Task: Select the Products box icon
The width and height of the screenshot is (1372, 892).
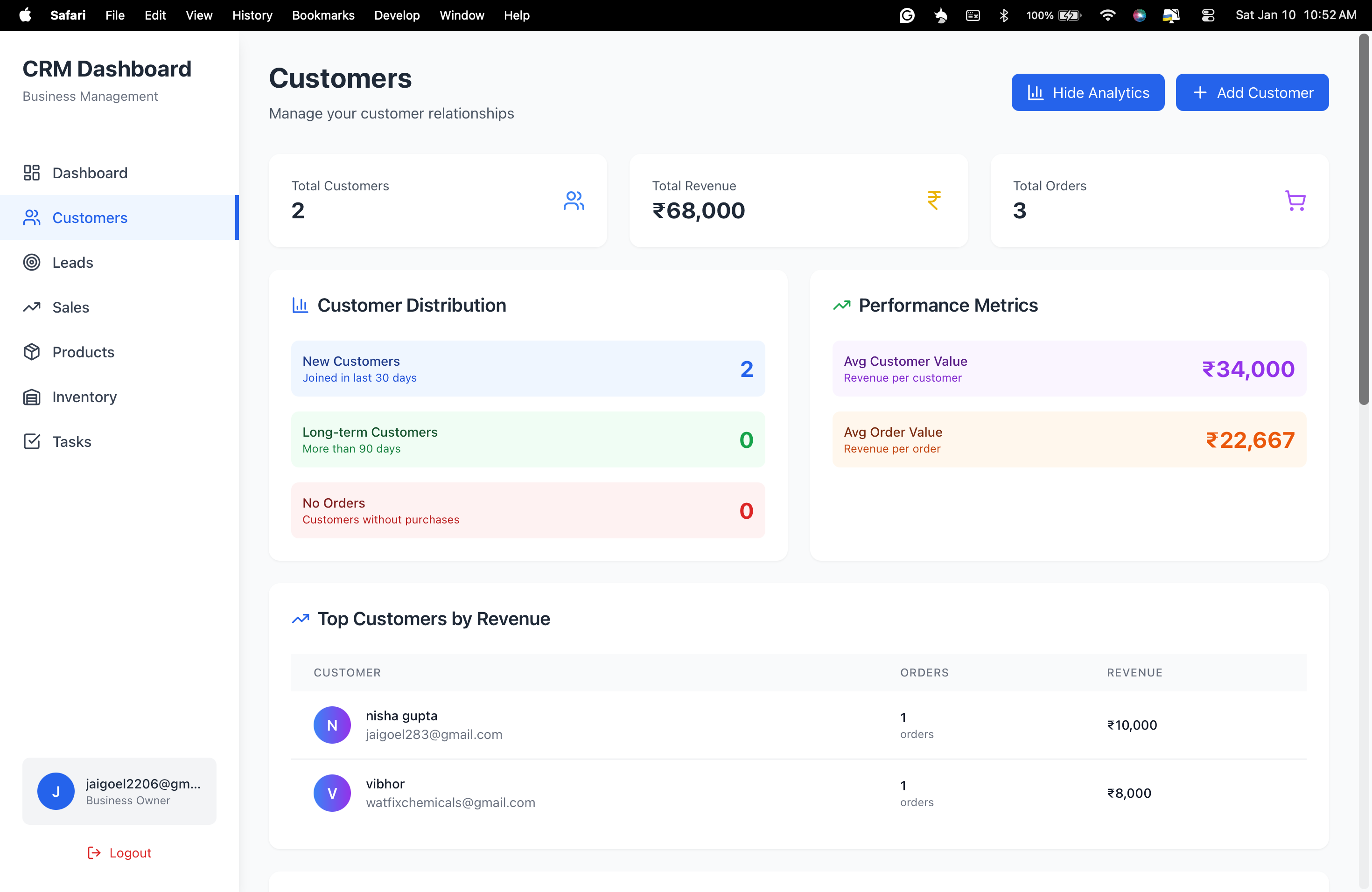Action: 32,351
